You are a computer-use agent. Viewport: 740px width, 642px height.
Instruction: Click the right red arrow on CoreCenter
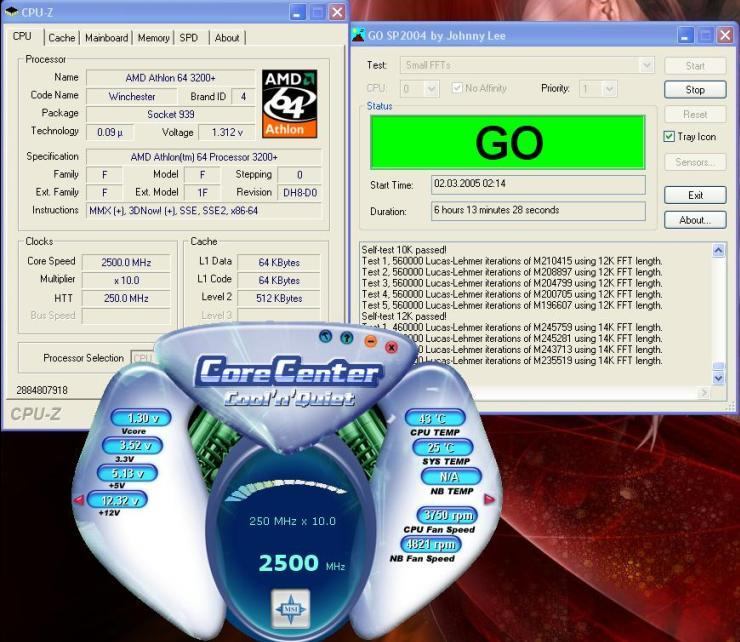[x=489, y=499]
